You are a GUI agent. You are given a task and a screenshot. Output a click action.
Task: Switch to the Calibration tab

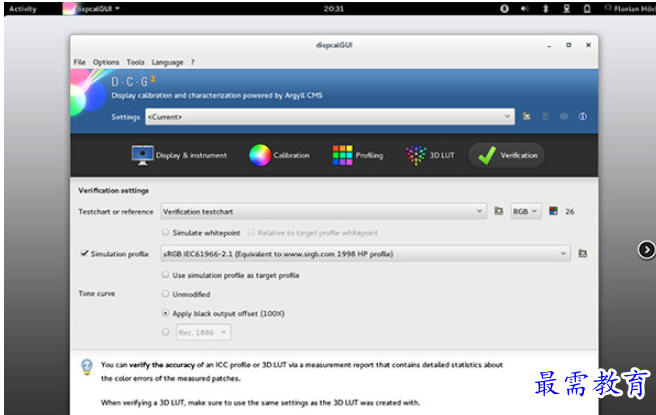pyautogui.click(x=279, y=155)
